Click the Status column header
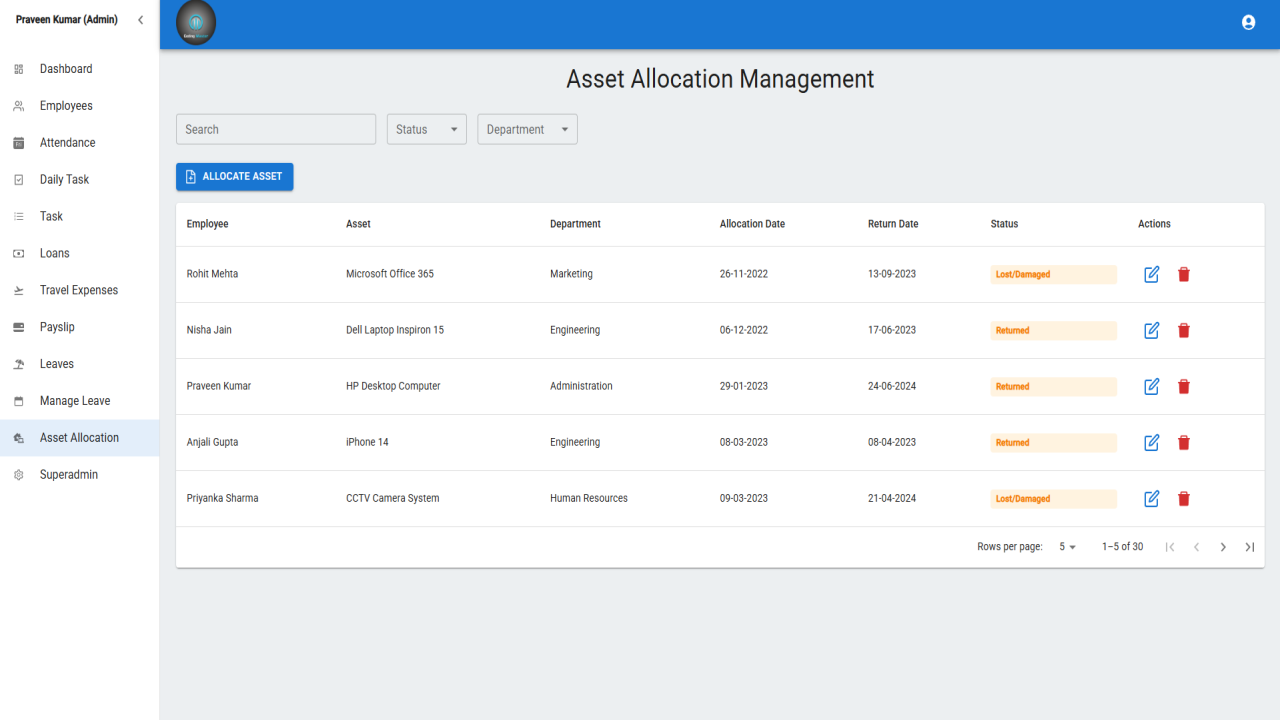 [1004, 224]
